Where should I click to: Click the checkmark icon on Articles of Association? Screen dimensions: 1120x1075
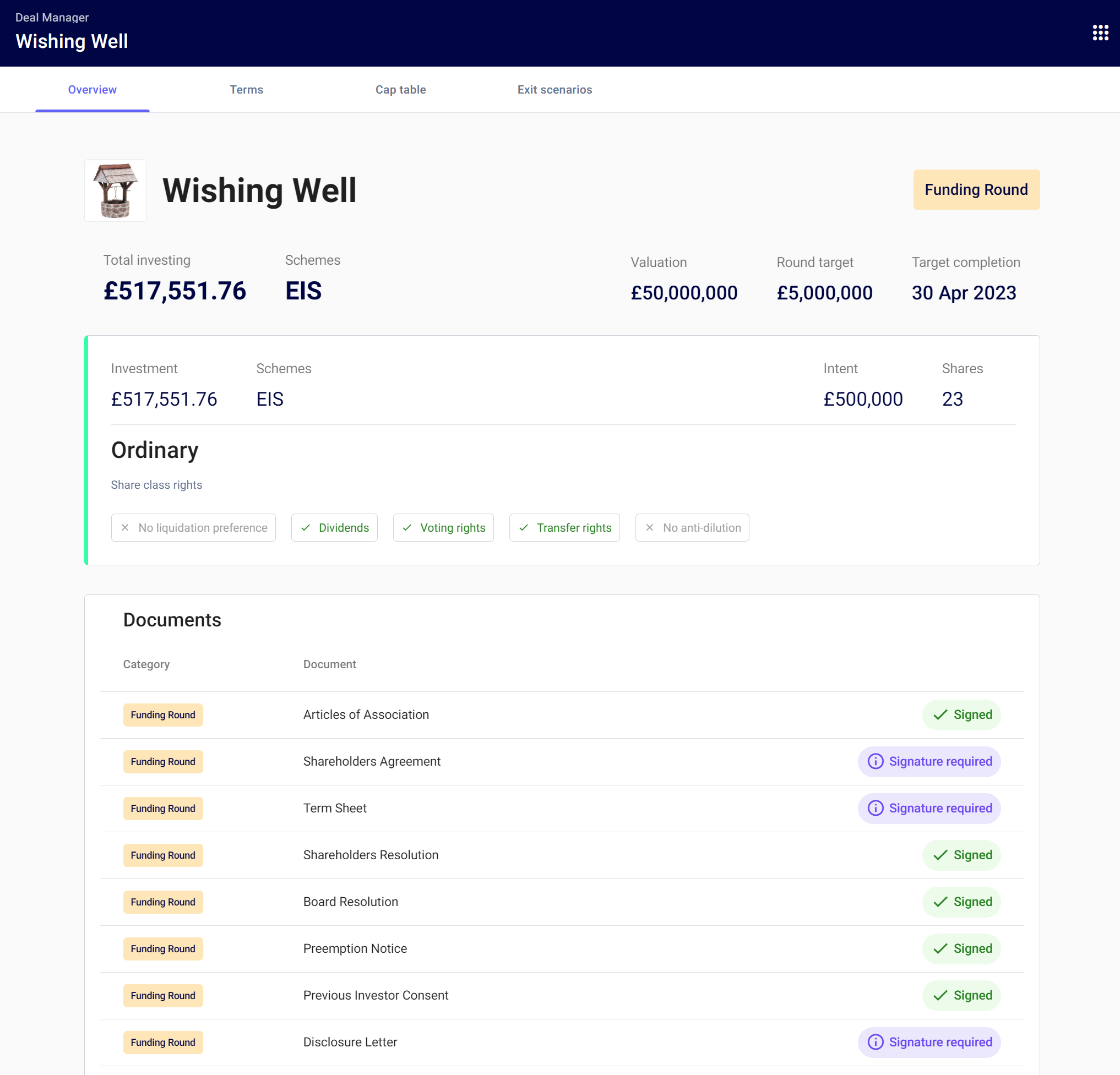pyautogui.click(x=940, y=714)
